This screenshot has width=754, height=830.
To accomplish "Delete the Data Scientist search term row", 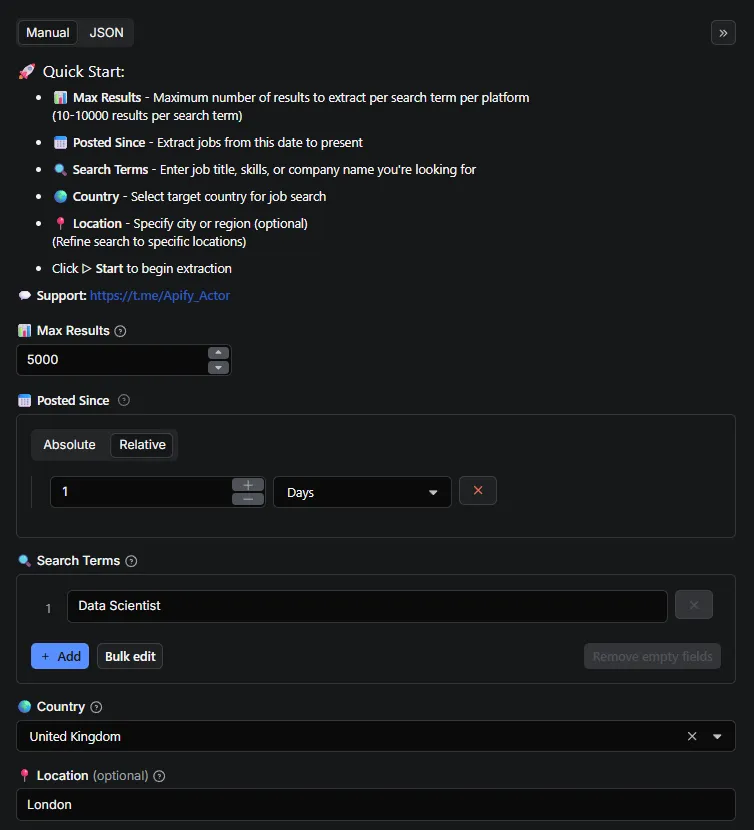I will tap(694, 605).
